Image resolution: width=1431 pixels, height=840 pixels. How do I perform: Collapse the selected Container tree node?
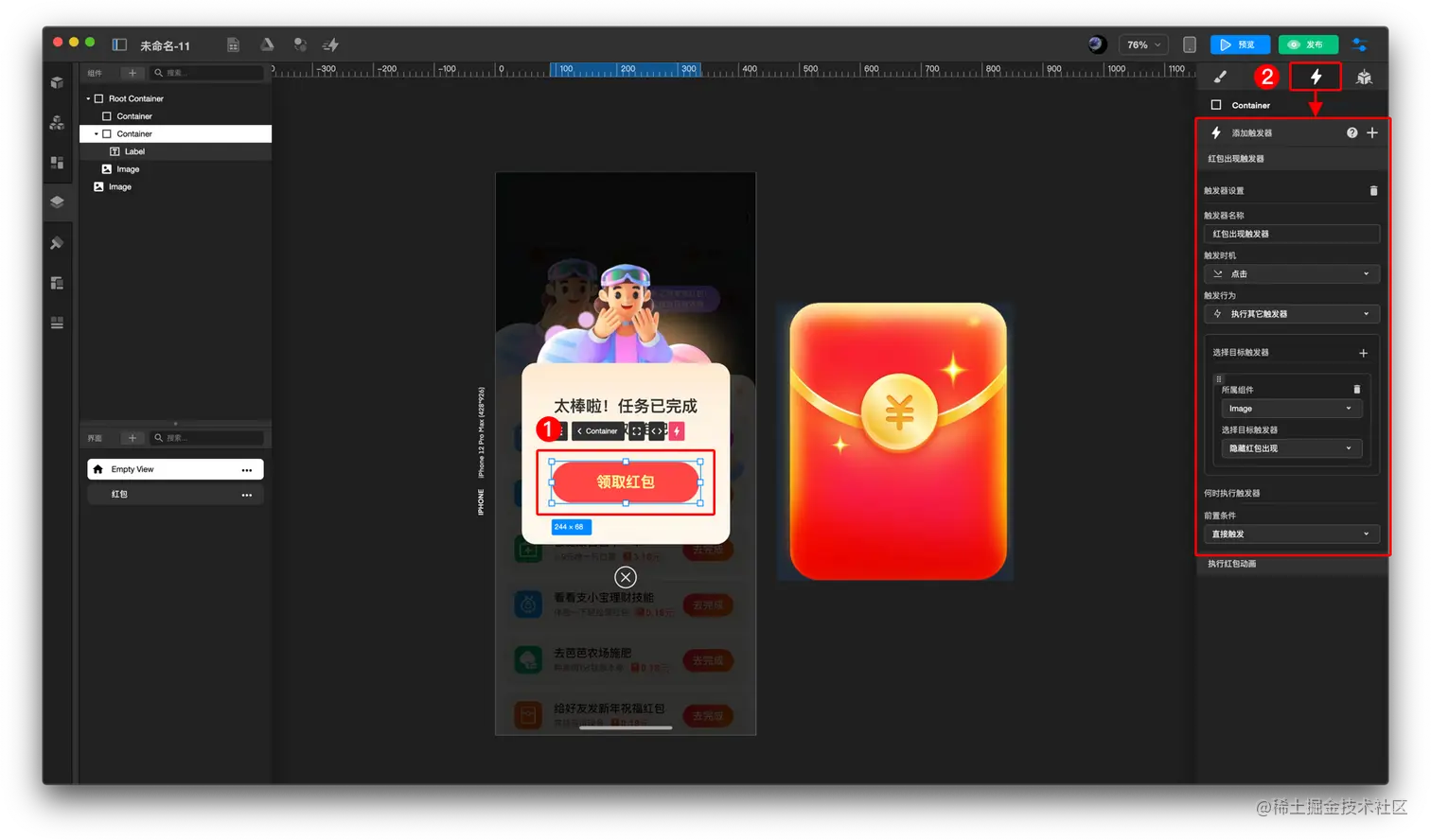pos(96,134)
